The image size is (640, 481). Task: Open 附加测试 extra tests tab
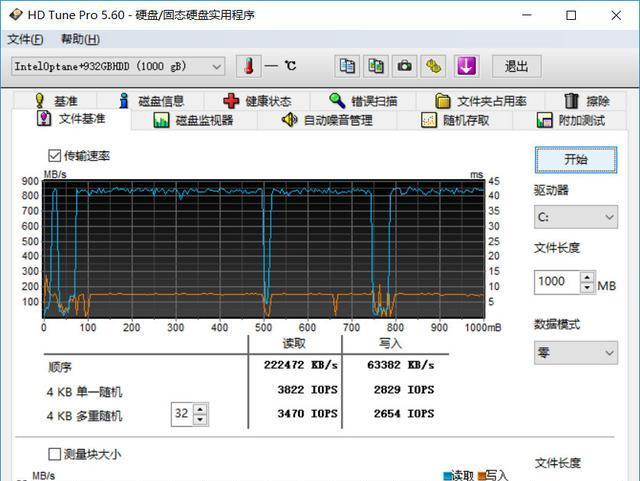[570, 120]
